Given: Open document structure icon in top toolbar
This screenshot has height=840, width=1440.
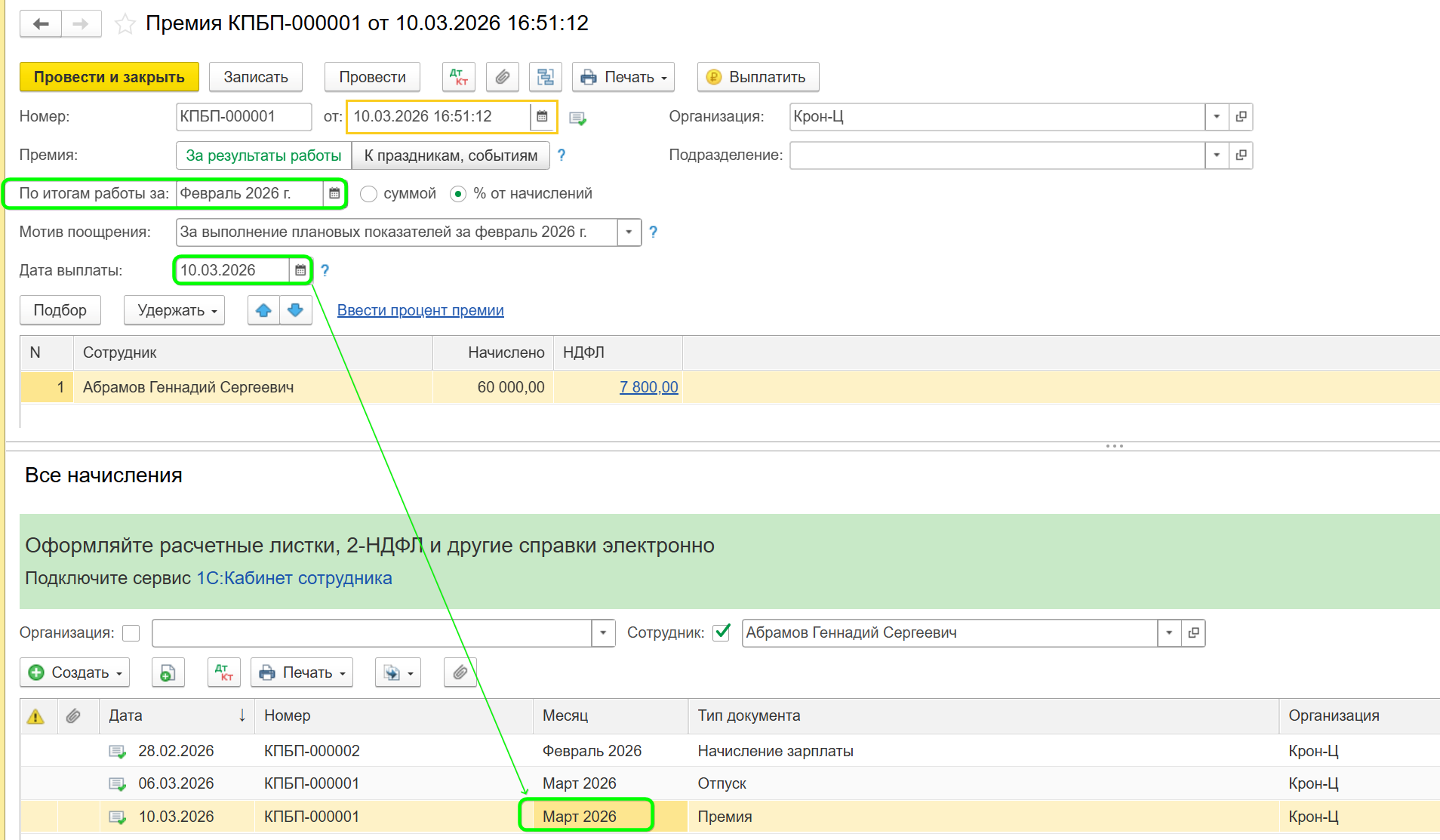Looking at the screenshot, I should coord(546,77).
